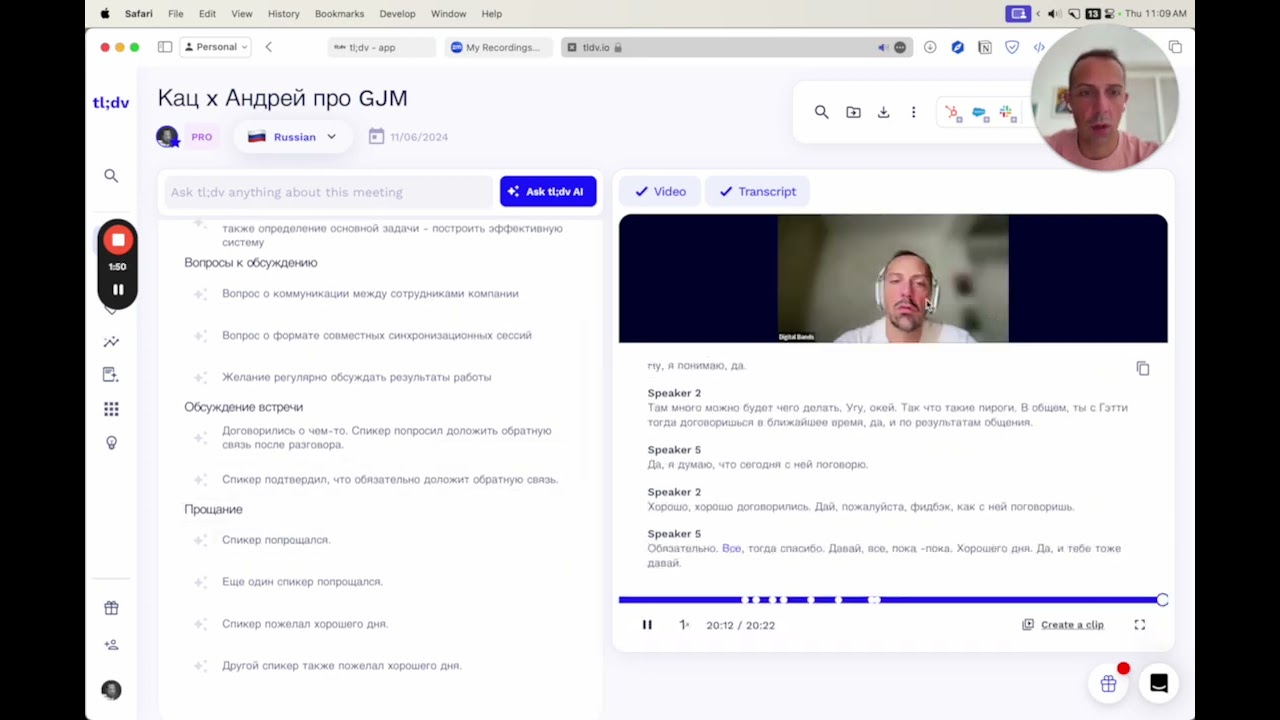Open the insights chart icon in sidebar

(x=111, y=342)
